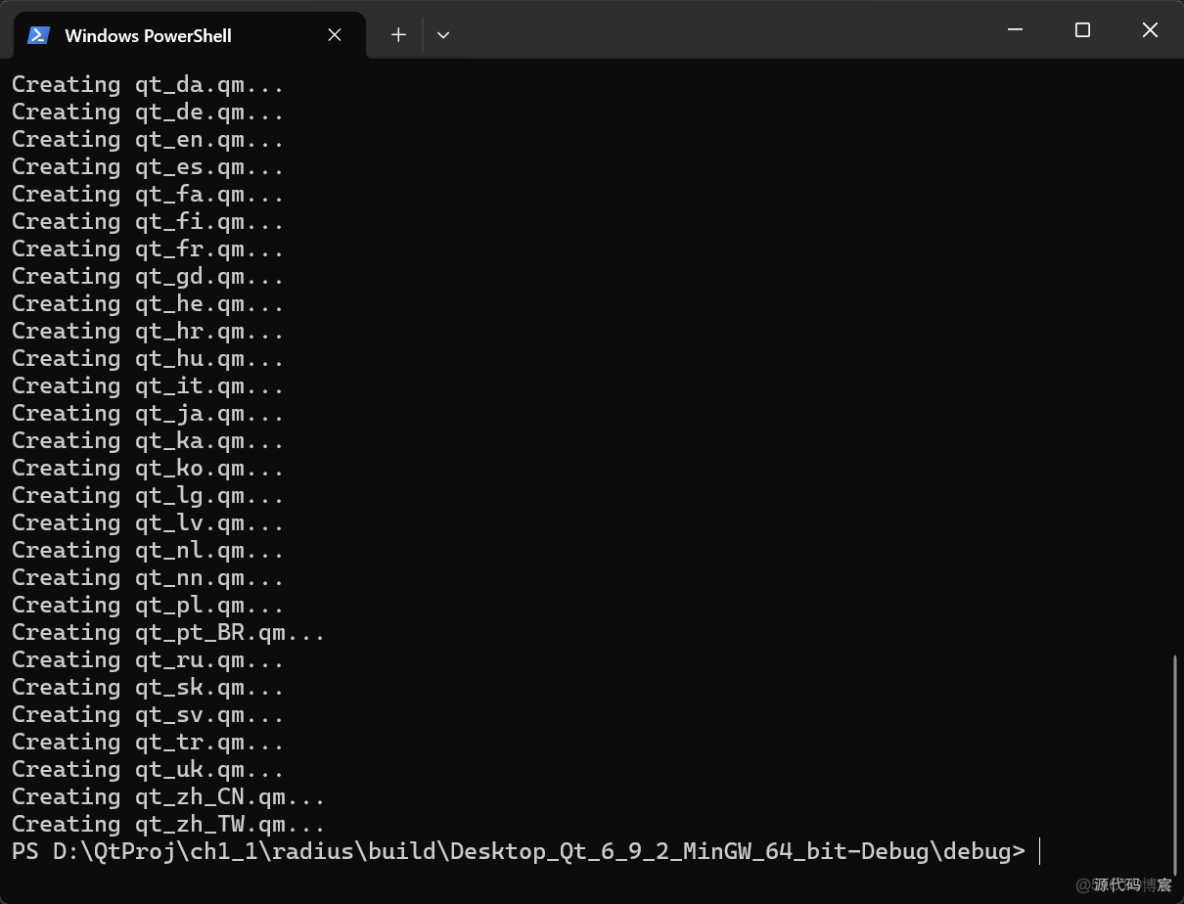Place cursor at the PowerShell command prompt
1184x904 pixels.
click(x=1038, y=851)
